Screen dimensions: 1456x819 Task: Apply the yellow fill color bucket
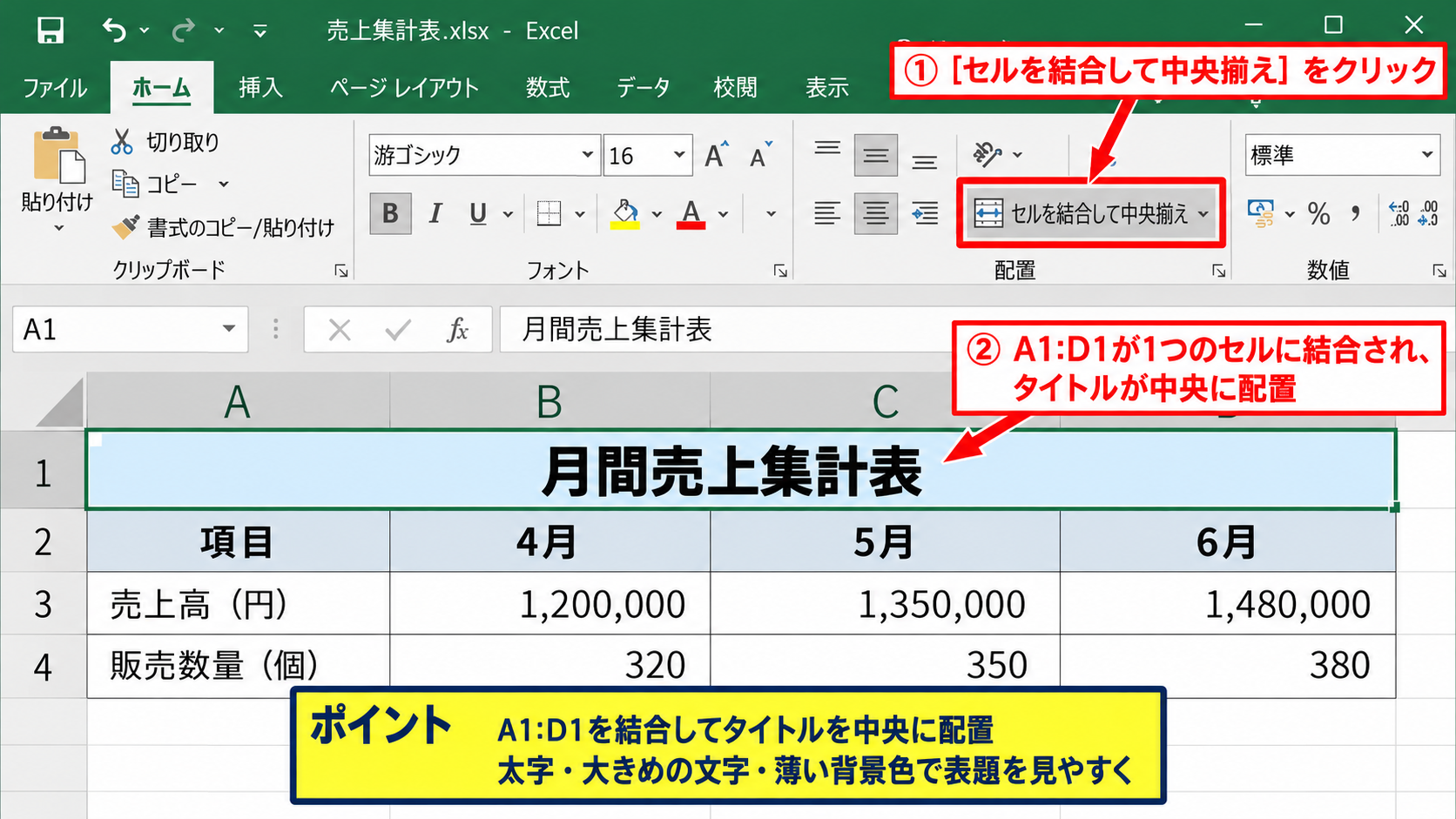click(625, 213)
